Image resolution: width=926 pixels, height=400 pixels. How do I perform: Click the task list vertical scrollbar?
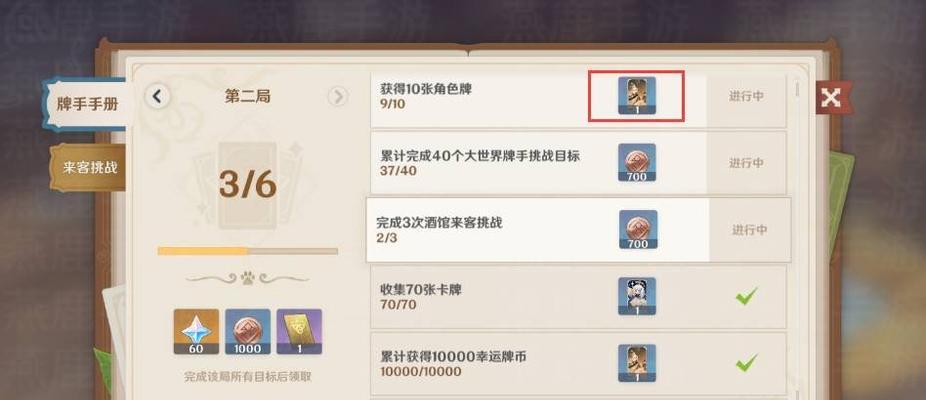coord(797,90)
